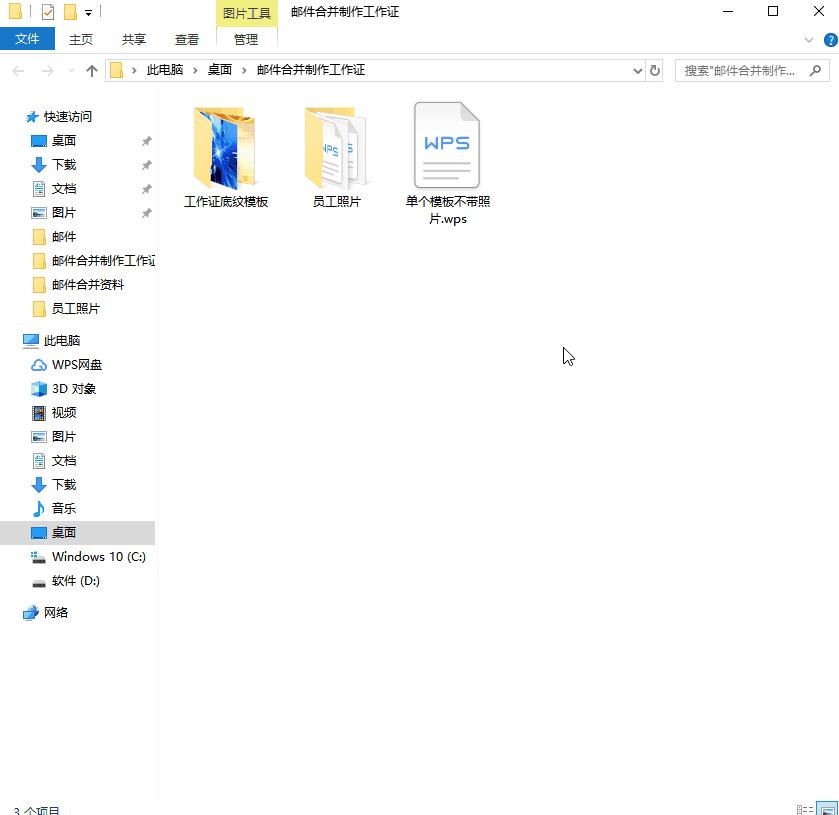Click the Back navigation arrow

tap(17, 71)
